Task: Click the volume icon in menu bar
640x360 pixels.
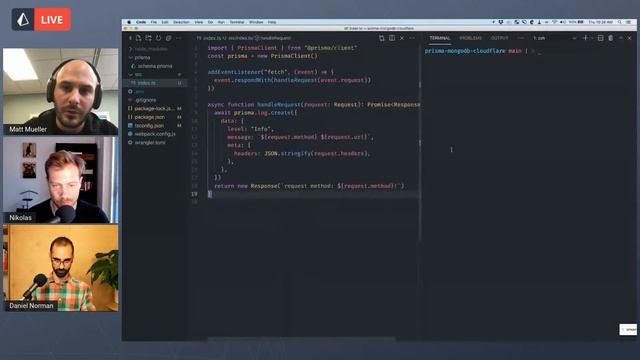Action: (x=562, y=22)
